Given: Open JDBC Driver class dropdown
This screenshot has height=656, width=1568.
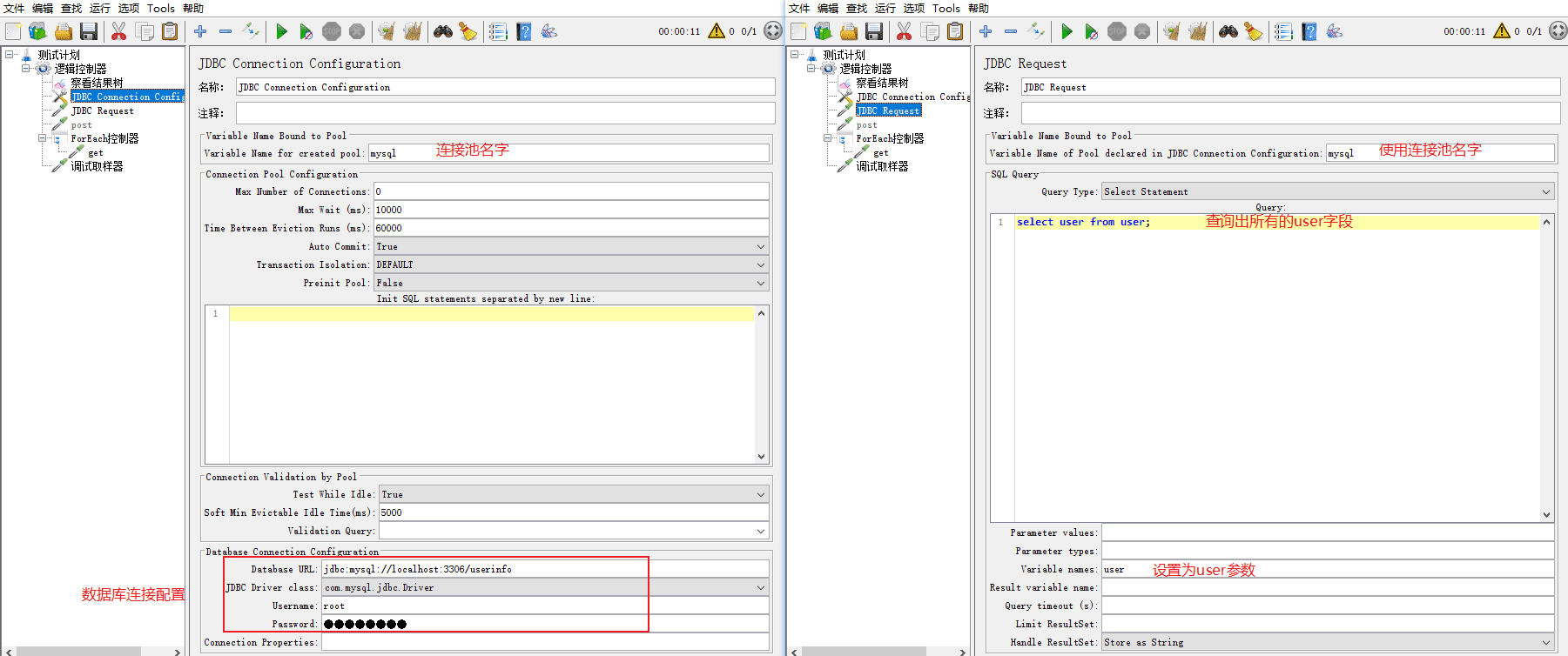Looking at the screenshot, I should tap(545, 587).
